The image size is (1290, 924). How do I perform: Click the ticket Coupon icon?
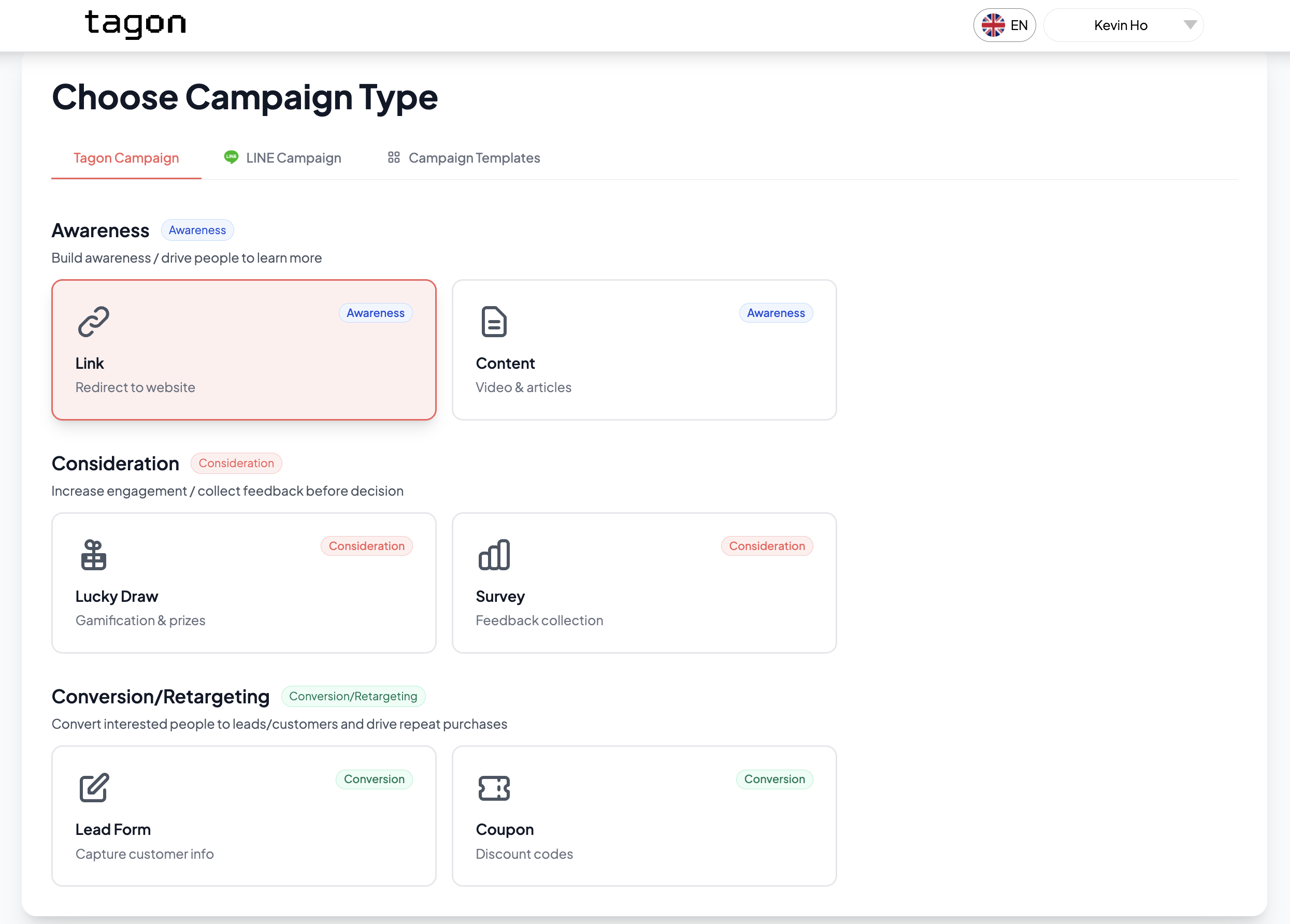click(x=494, y=788)
